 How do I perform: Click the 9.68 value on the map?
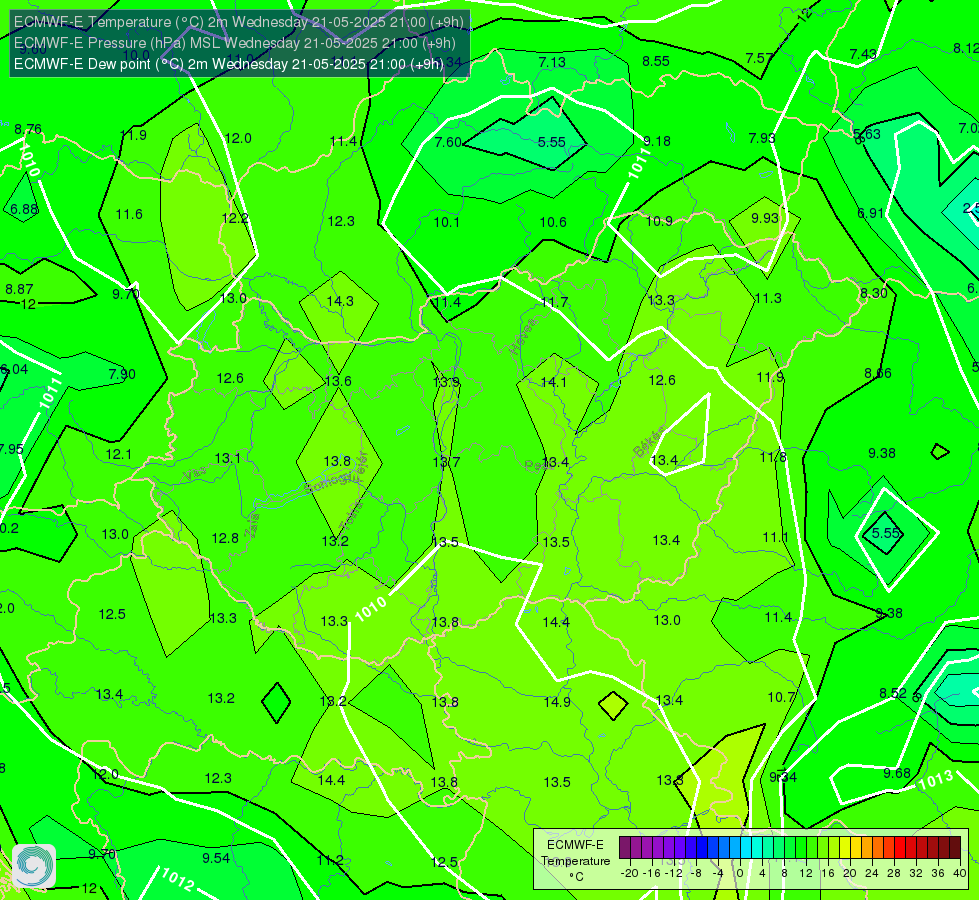coord(897,773)
